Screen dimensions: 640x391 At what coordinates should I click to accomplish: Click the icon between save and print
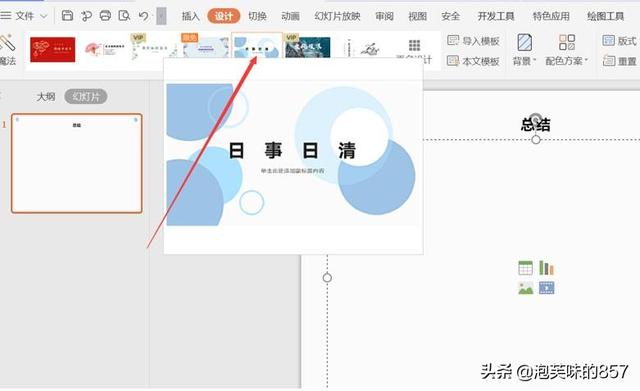86,16
